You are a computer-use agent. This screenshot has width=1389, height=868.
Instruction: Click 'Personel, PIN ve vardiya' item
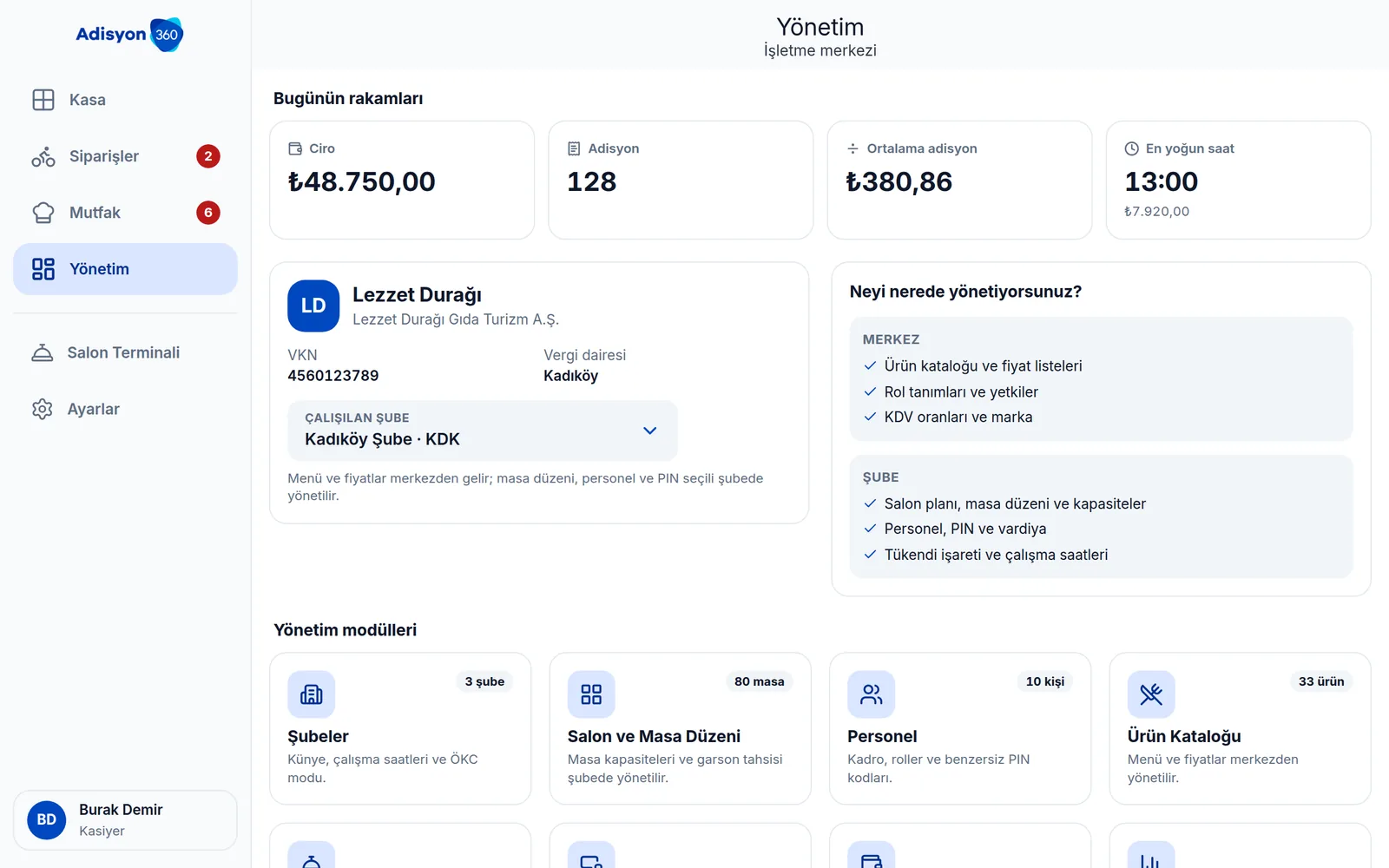tap(965, 529)
